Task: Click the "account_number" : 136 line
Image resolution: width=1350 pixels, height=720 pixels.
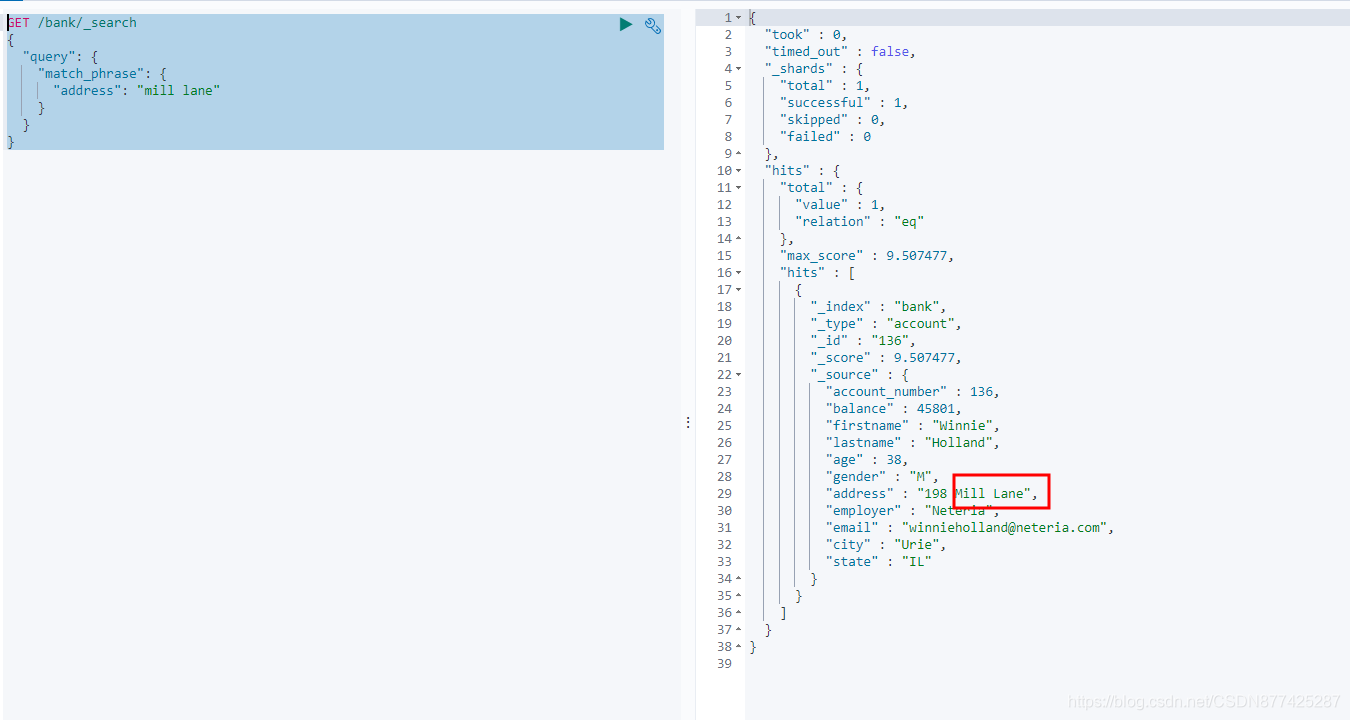Action: [913, 392]
